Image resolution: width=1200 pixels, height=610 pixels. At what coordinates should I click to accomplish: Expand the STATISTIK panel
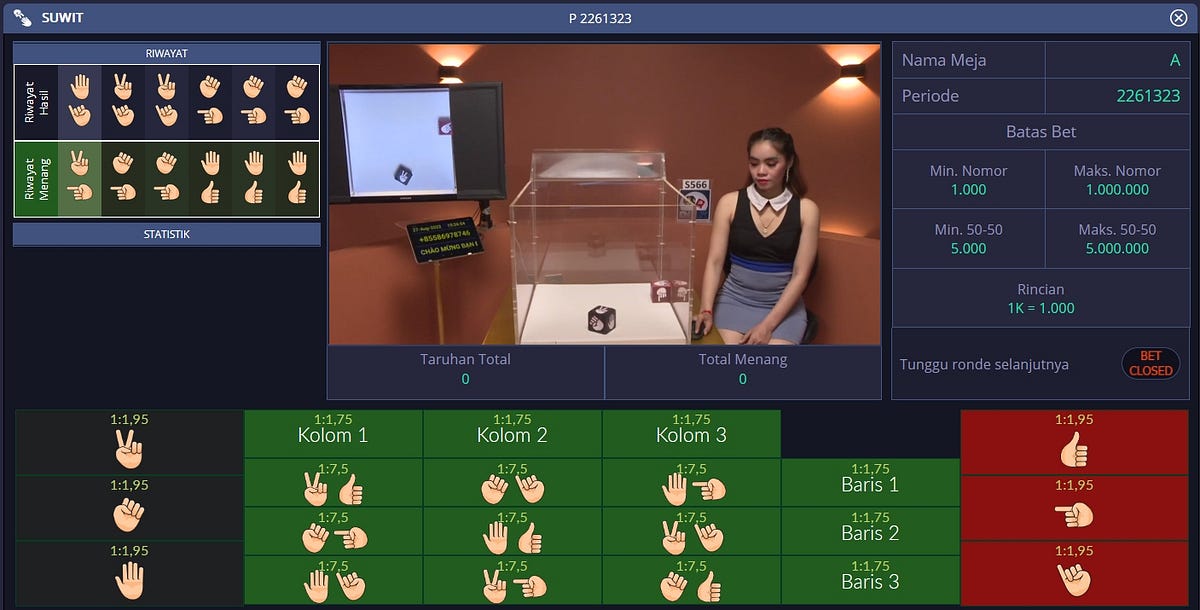(x=166, y=234)
